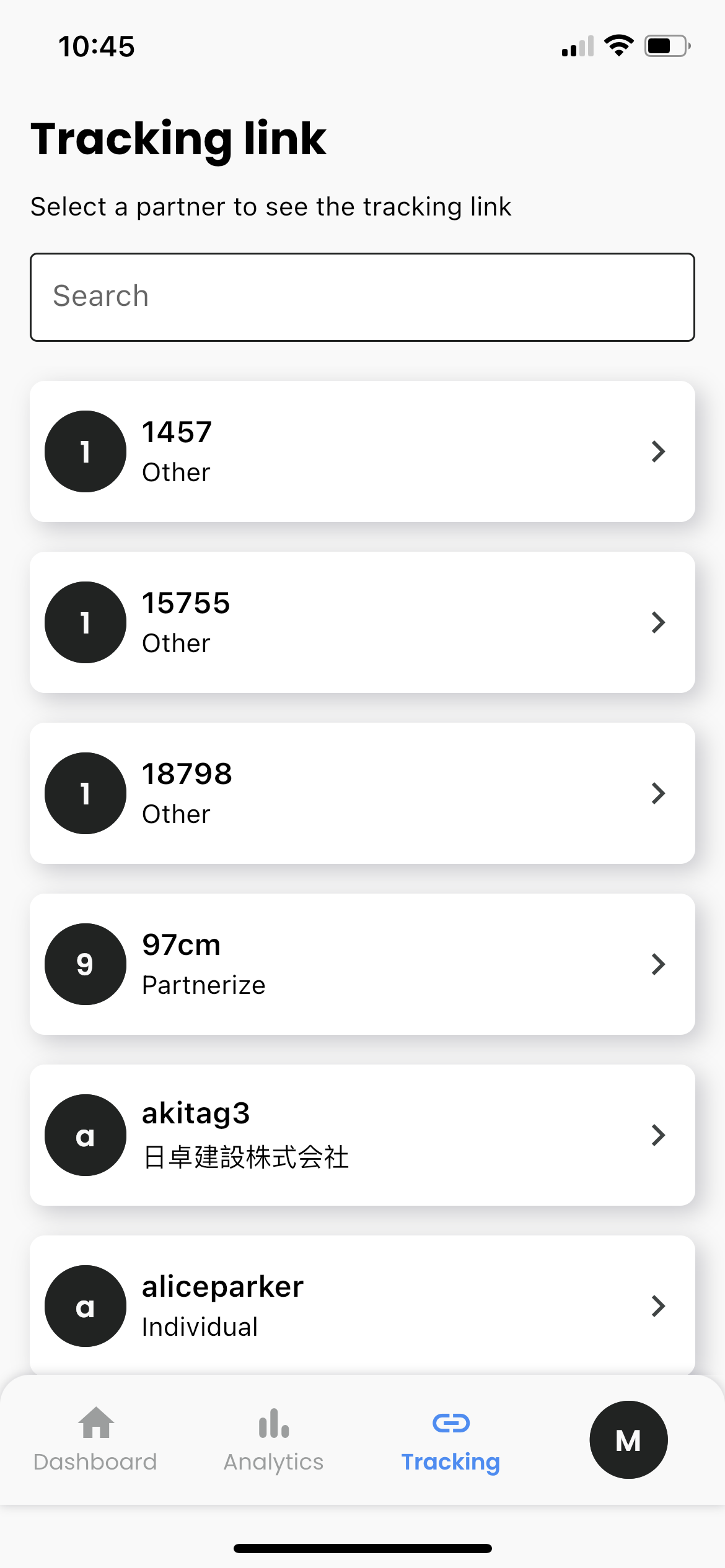Tap the avatar circle for akitag3
This screenshot has width=725, height=1568.
[x=86, y=1135]
